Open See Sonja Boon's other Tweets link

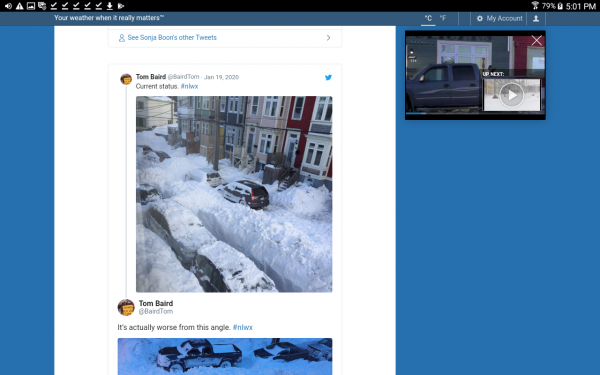pos(172,38)
